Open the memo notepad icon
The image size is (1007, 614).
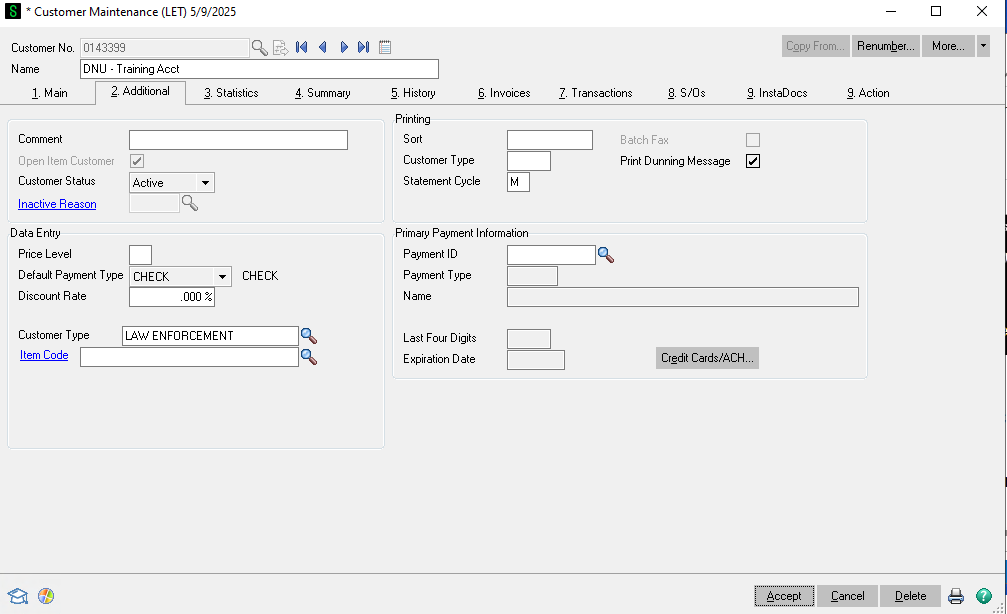[x=385, y=47]
